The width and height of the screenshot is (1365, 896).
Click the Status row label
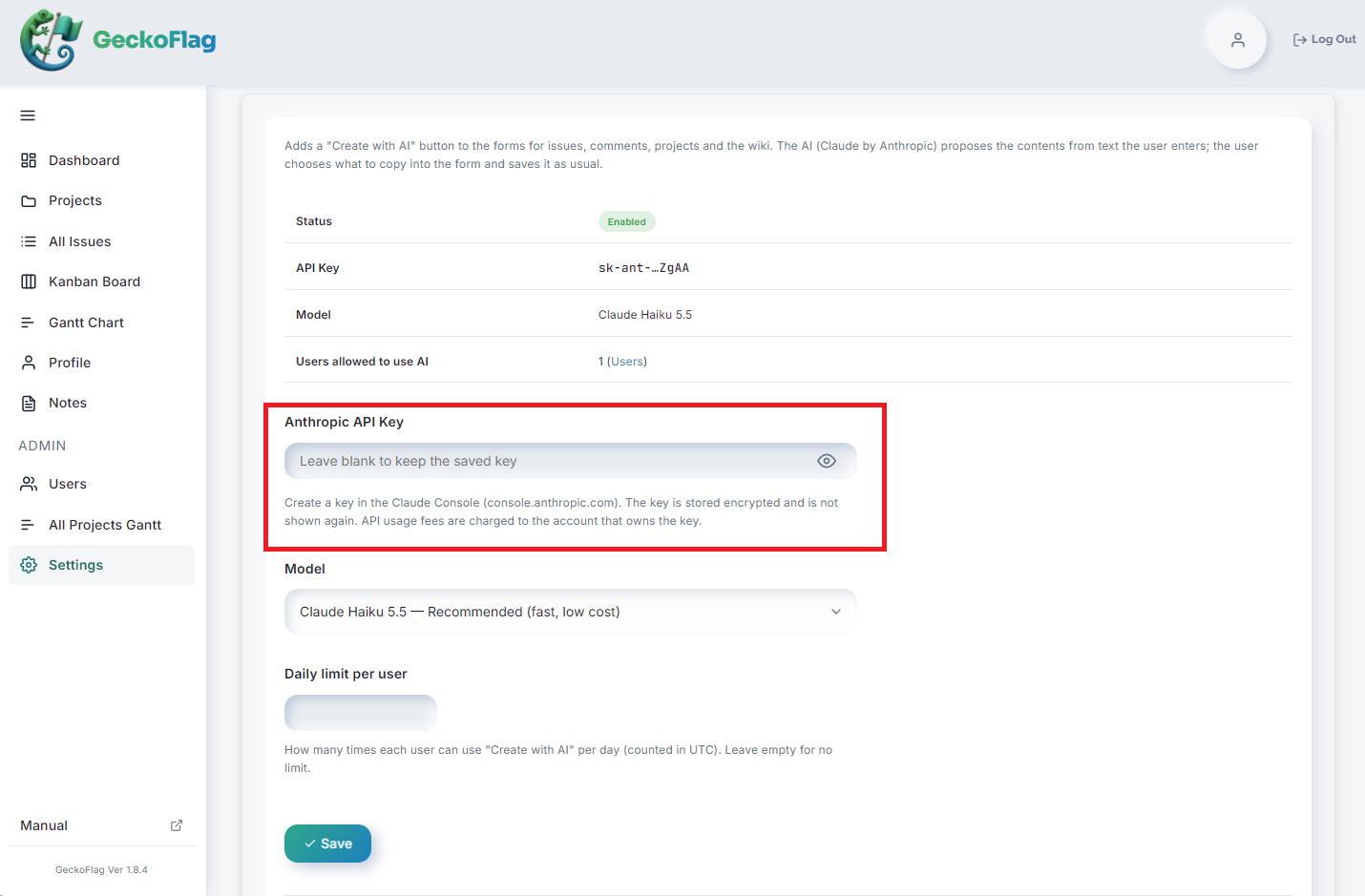pos(314,221)
